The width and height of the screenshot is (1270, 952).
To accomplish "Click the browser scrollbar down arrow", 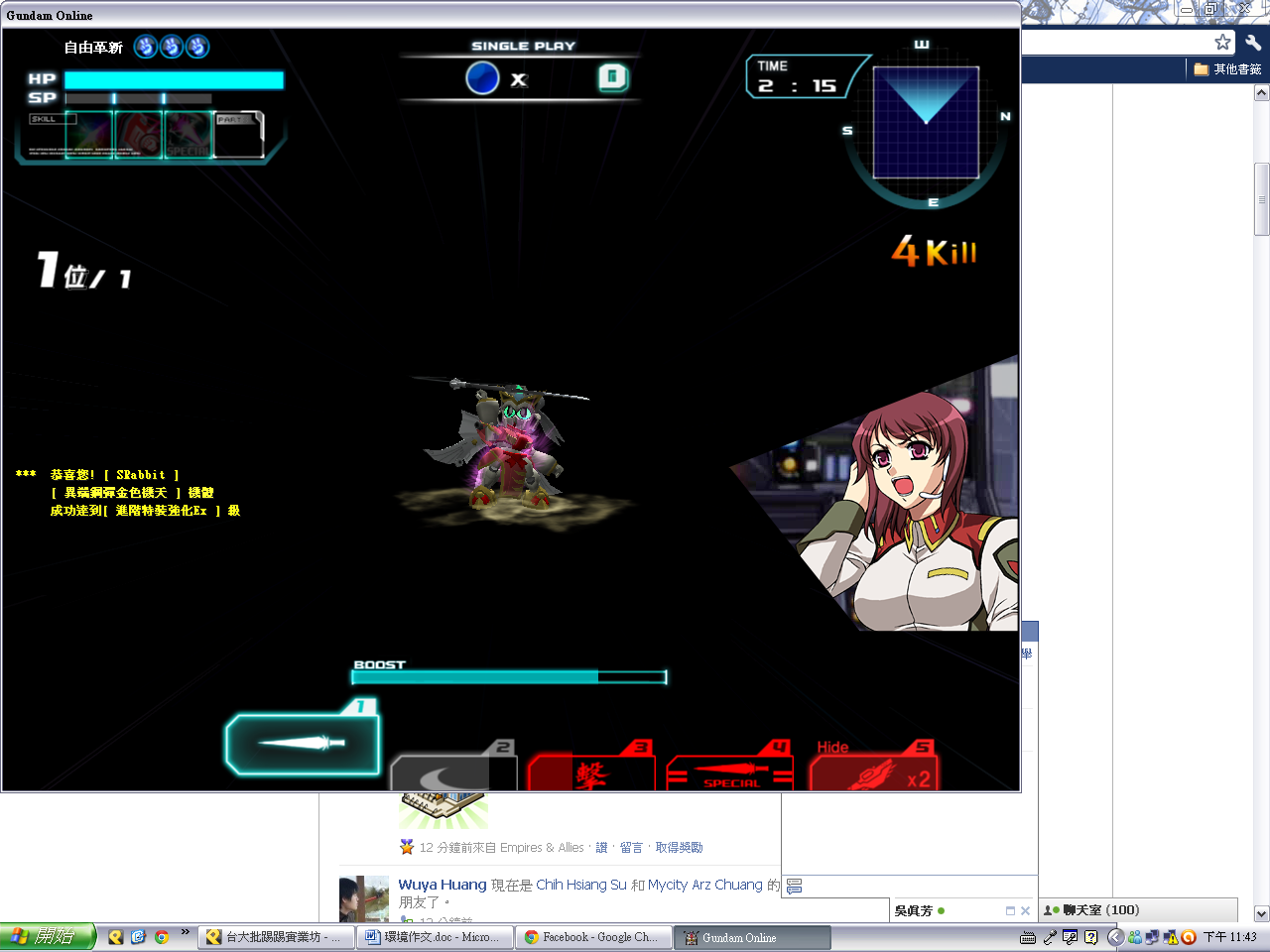I will coord(1262,913).
